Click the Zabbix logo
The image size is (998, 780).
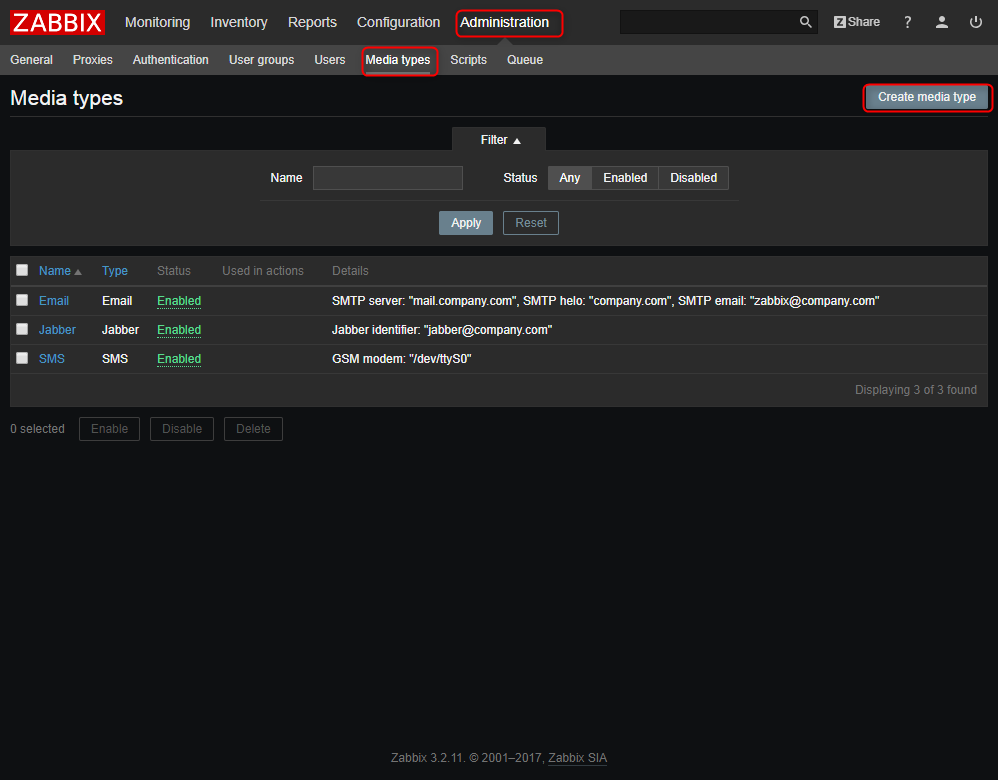57,22
